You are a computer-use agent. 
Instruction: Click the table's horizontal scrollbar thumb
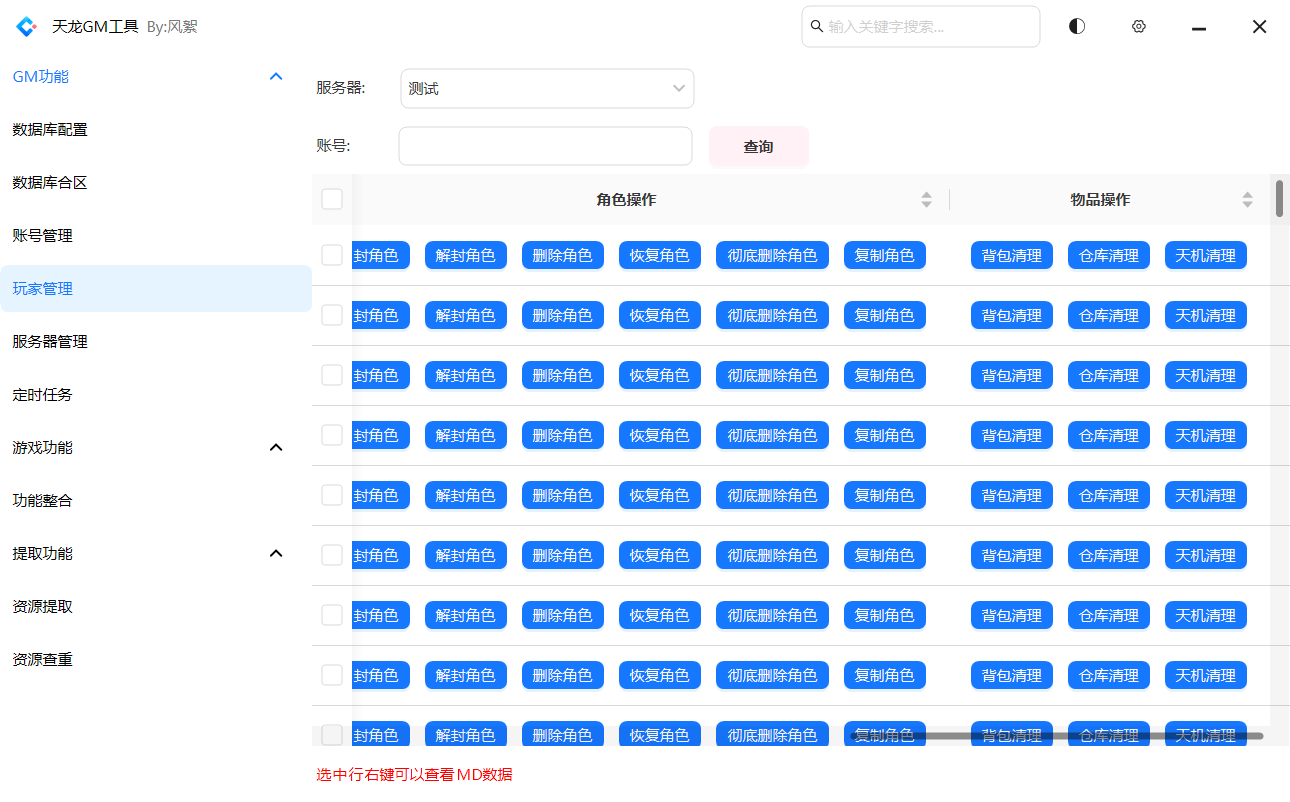coord(1055,736)
